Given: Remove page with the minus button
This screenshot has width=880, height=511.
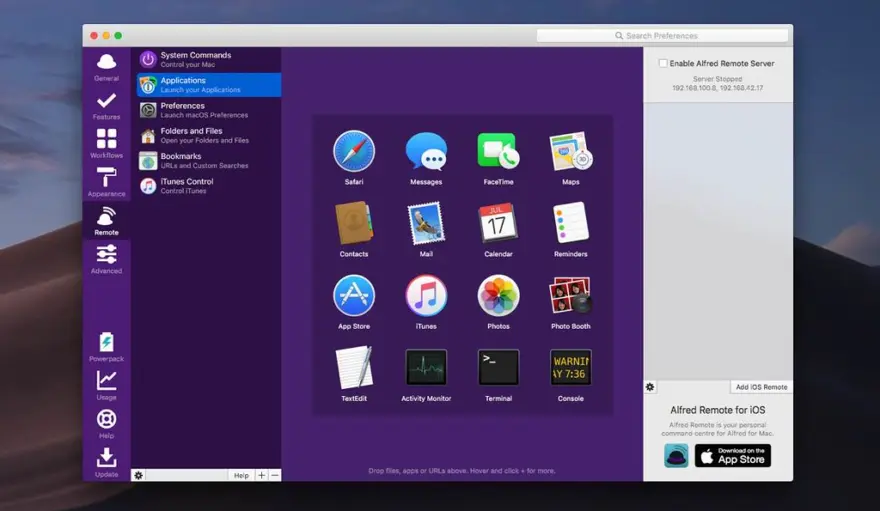Looking at the screenshot, I should tap(275, 475).
